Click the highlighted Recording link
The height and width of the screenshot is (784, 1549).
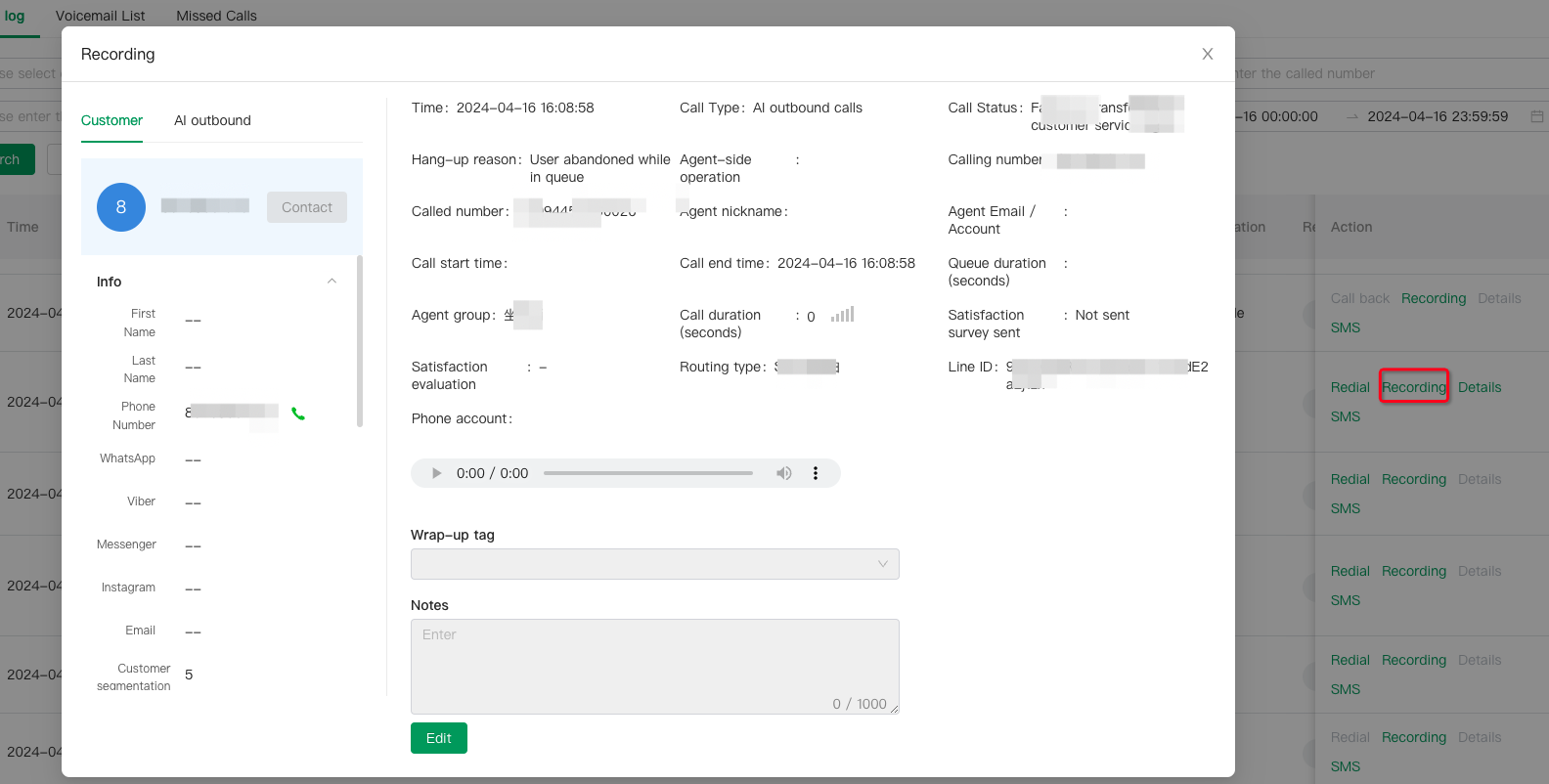tap(1414, 387)
